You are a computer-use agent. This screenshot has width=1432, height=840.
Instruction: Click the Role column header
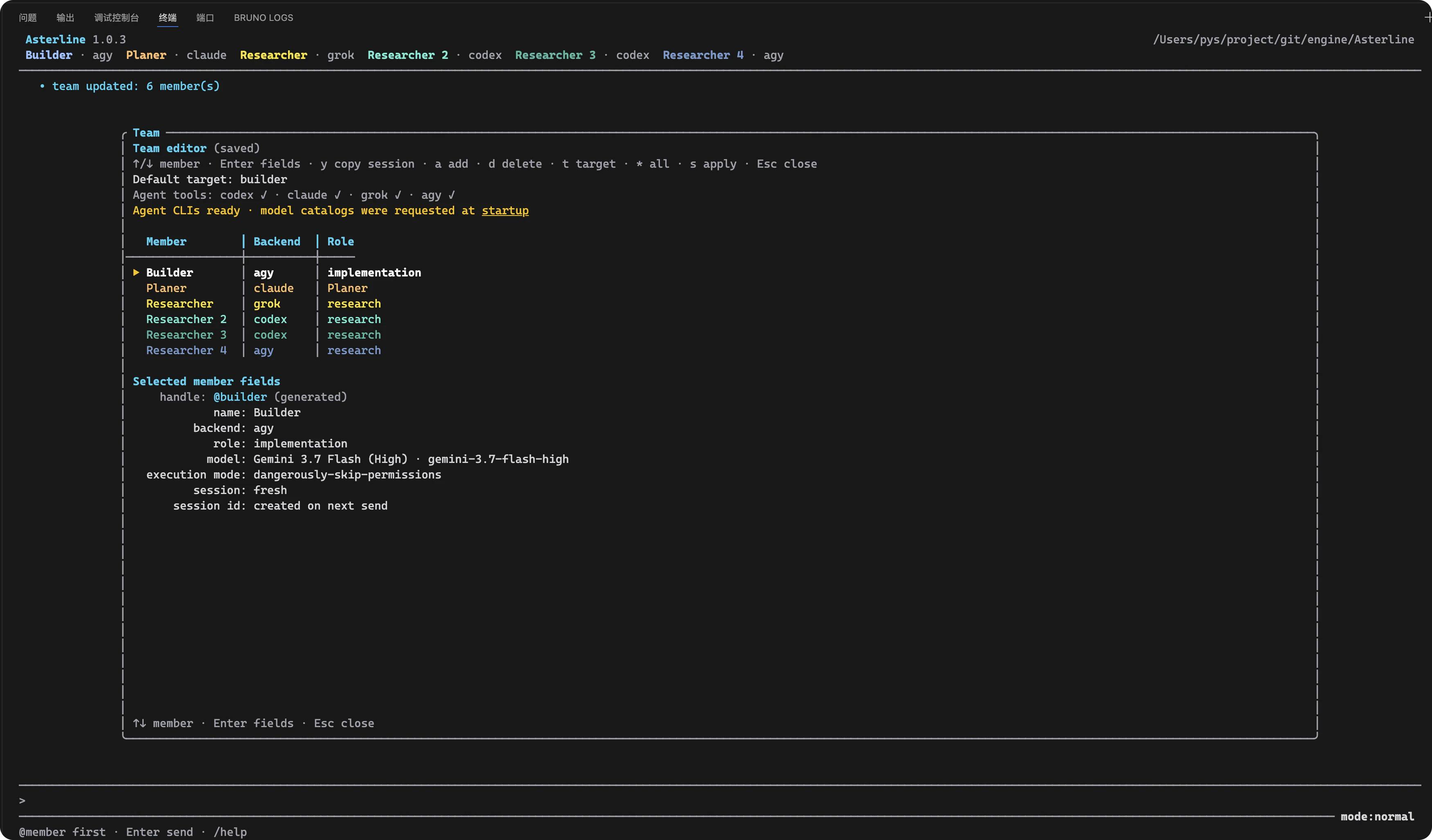(340, 242)
